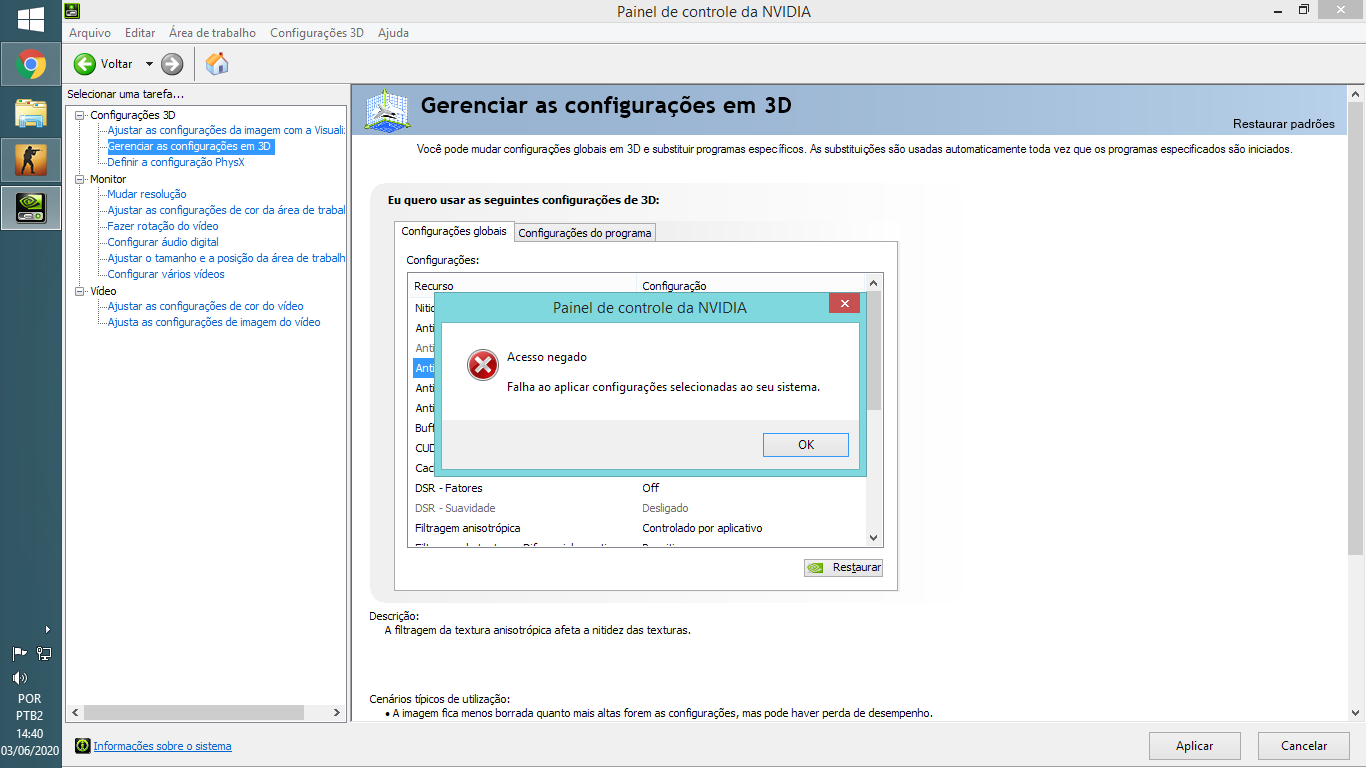Viewport: 1366px width, 768px height.
Task: Open Windows Start button
Action: [31, 19]
